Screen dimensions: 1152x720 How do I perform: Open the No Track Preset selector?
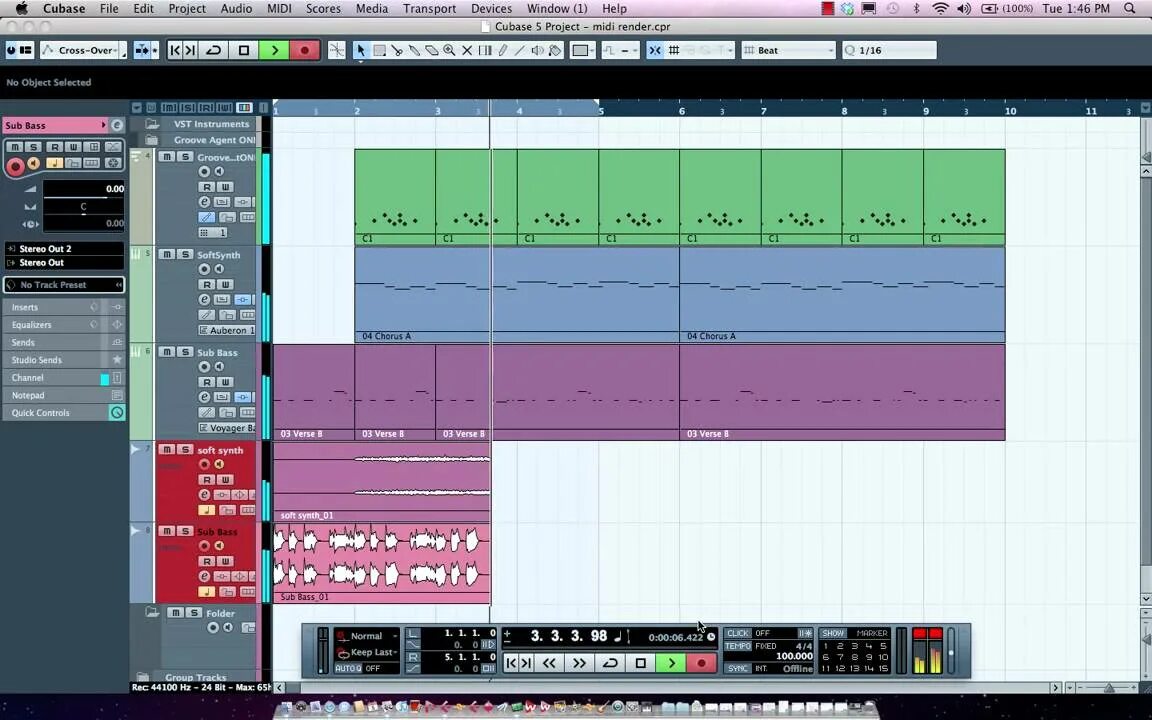[64, 284]
